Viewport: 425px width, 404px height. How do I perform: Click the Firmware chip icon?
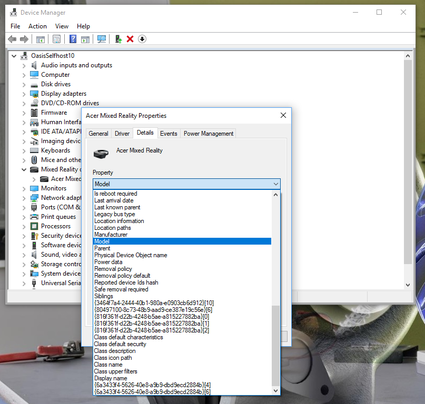click(x=34, y=112)
